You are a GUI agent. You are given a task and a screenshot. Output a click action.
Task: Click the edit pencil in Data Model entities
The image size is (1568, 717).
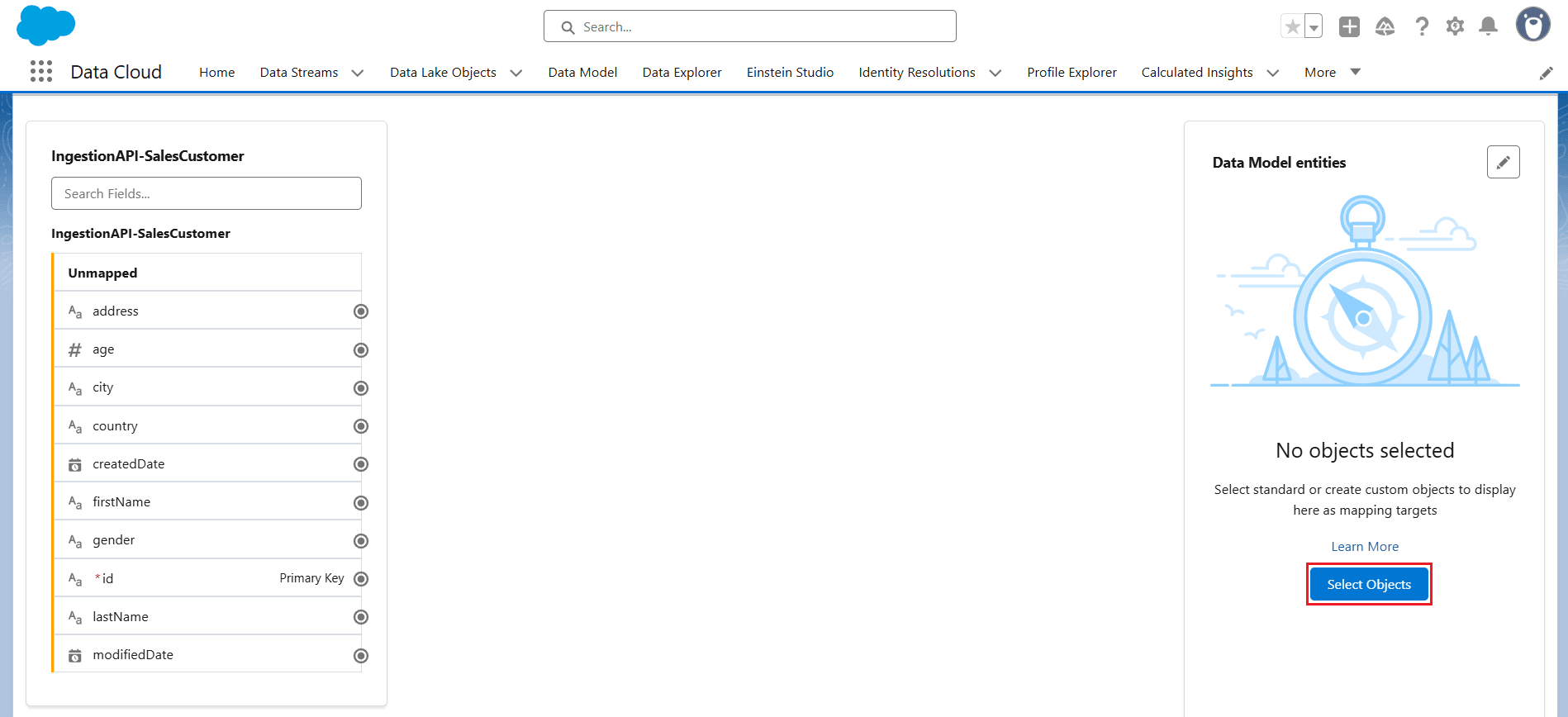1503,162
